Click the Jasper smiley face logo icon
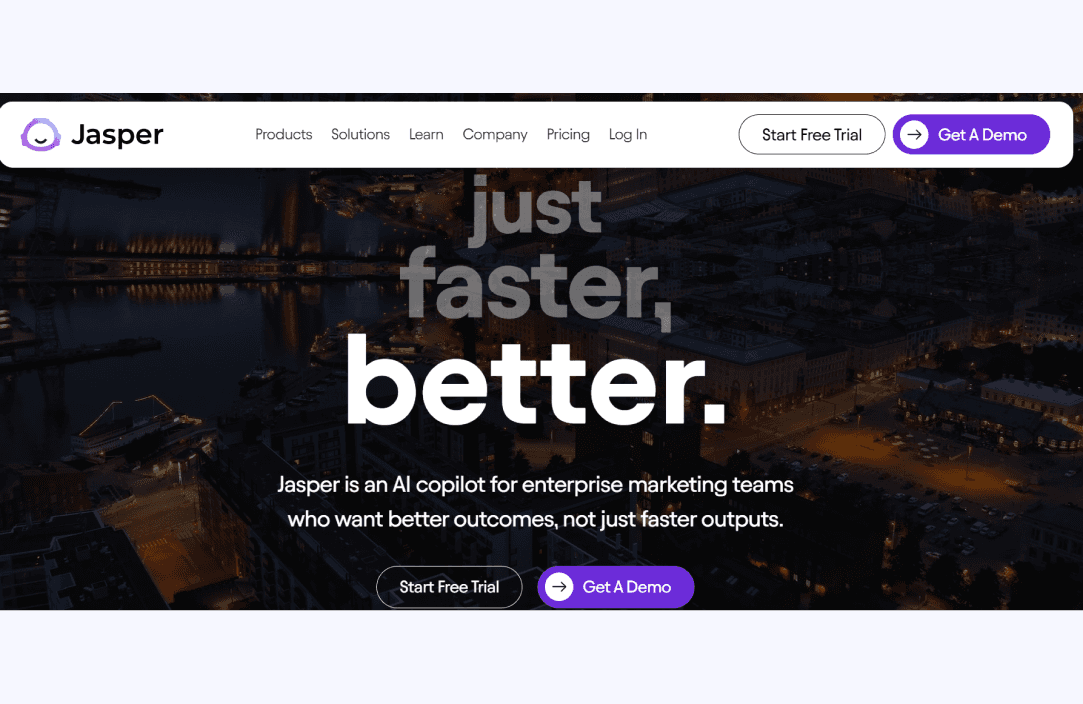This screenshot has width=1083, height=704. [x=41, y=134]
